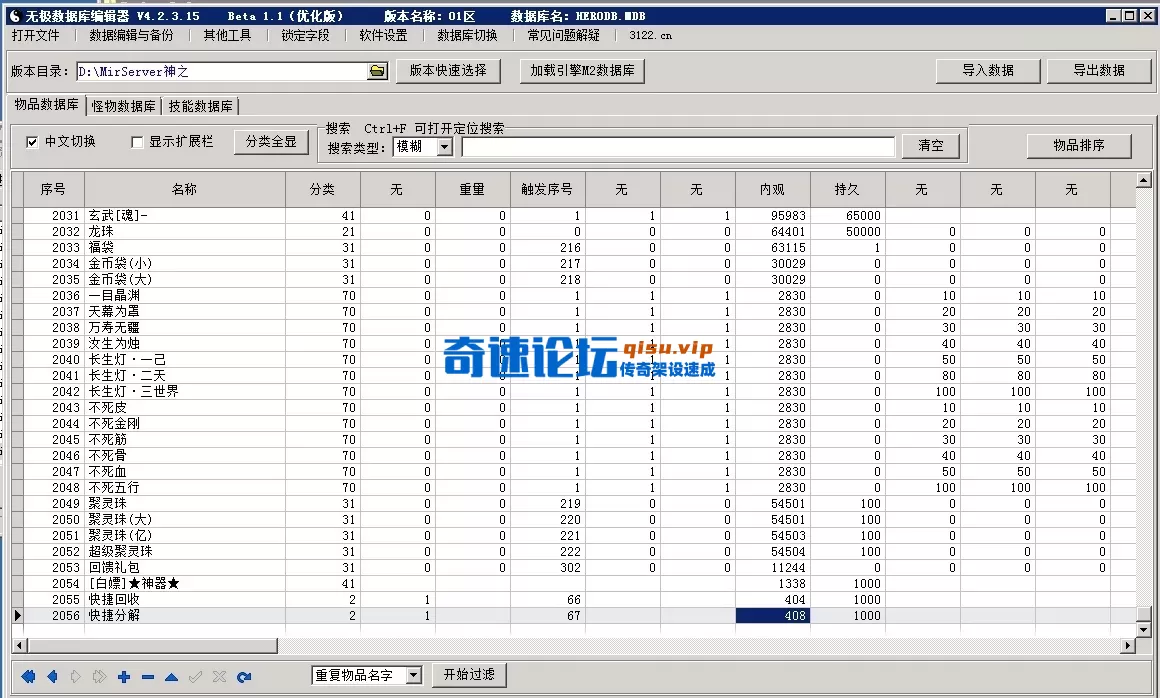Click horizontal scrollbar left arrow
The width and height of the screenshot is (1160, 698).
click(19, 646)
